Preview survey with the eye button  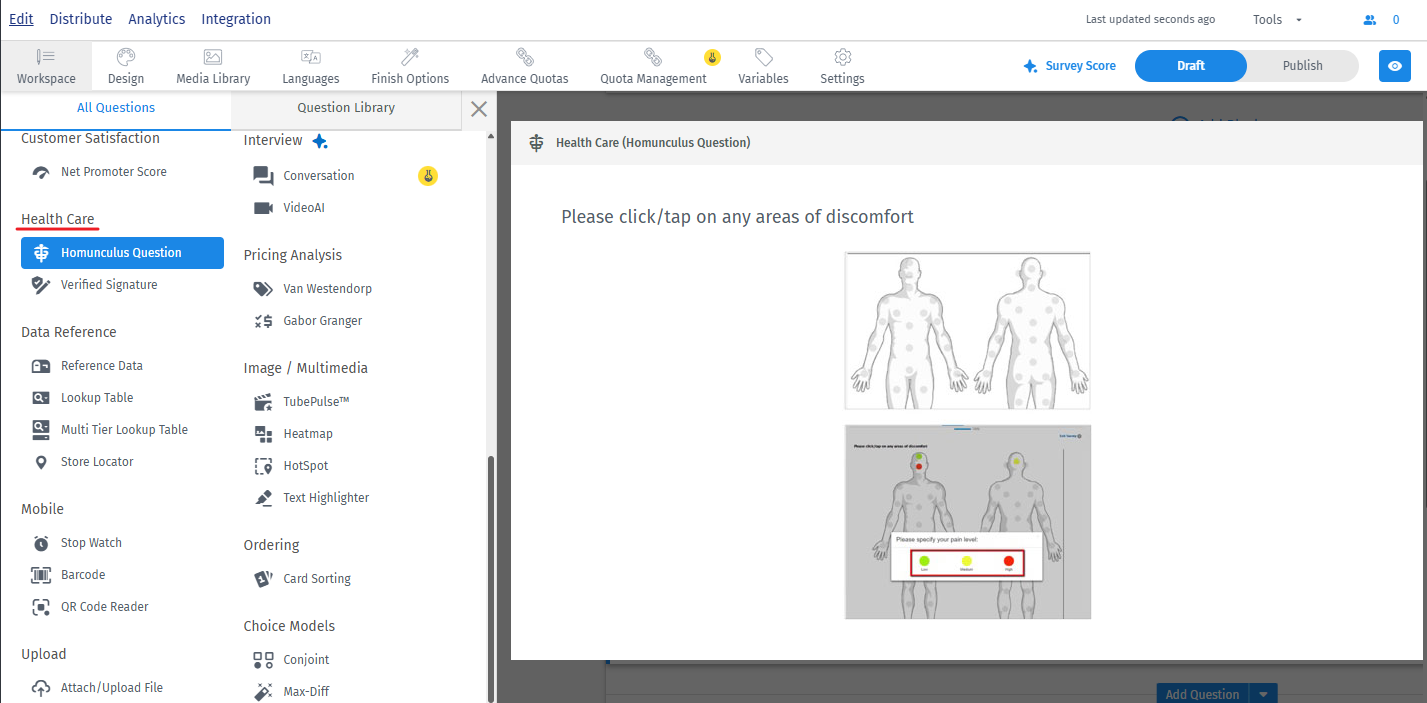tap(1394, 66)
